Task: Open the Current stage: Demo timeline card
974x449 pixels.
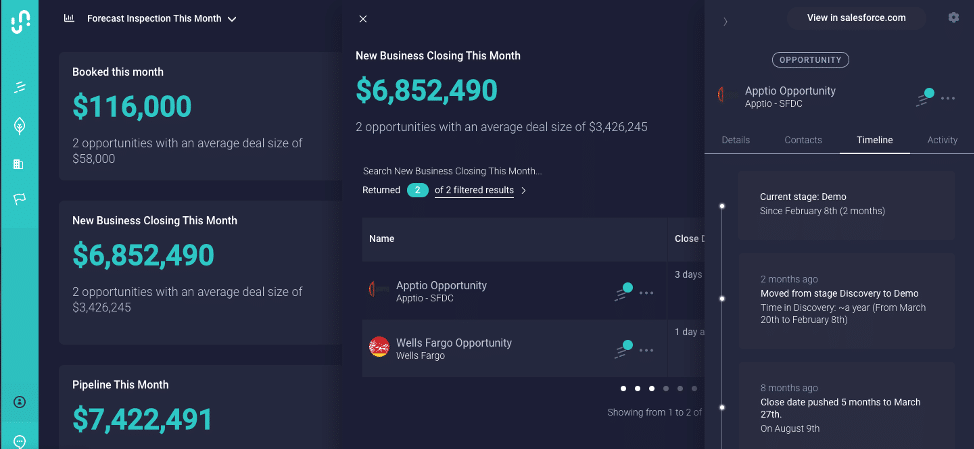Action: 846,205
